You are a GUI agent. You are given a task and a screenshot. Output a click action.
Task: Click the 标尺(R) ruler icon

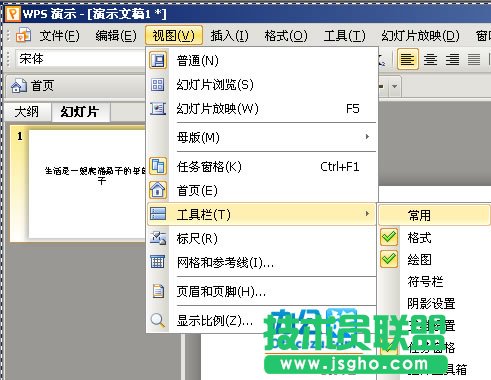(158, 238)
